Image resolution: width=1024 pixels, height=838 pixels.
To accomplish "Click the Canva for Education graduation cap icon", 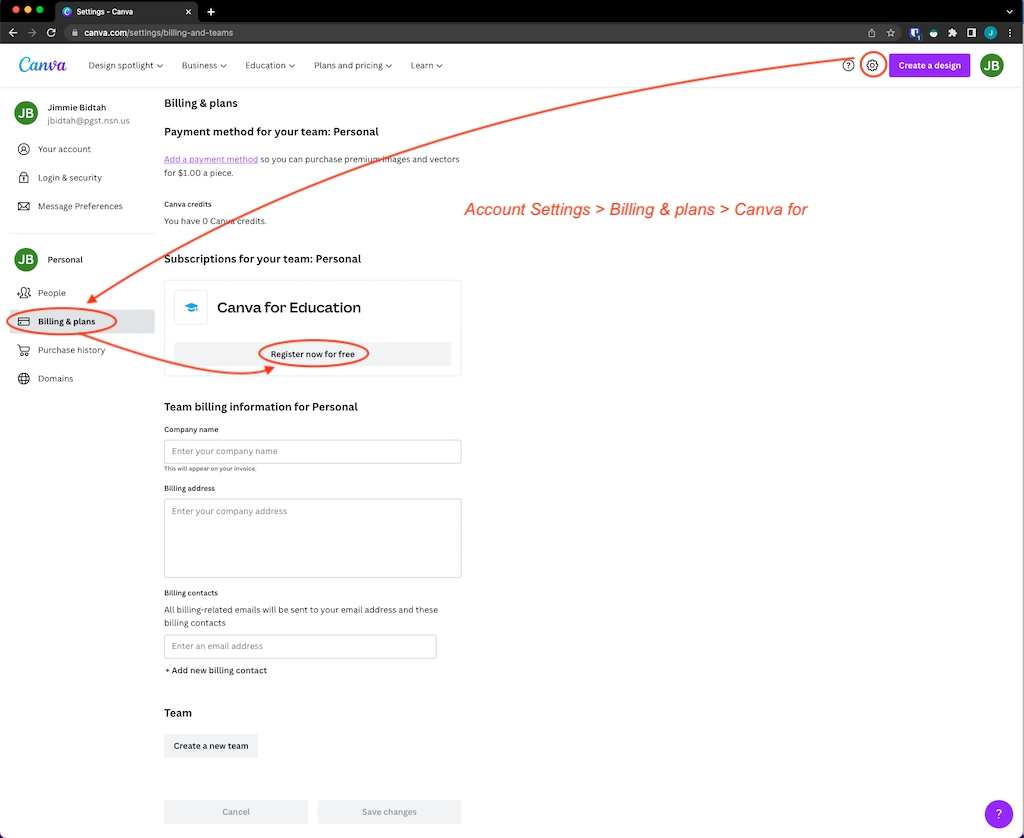I will coord(191,308).
